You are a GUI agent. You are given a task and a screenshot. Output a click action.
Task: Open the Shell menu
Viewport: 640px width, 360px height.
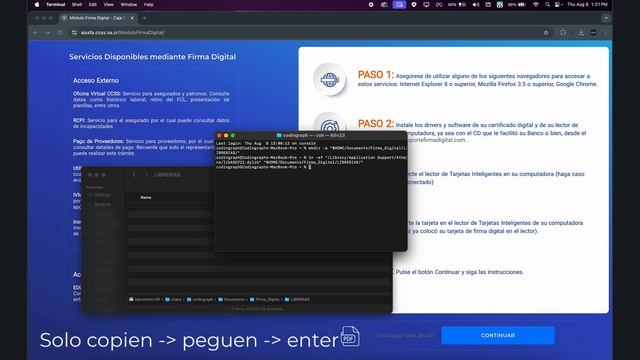click(77, 4)
